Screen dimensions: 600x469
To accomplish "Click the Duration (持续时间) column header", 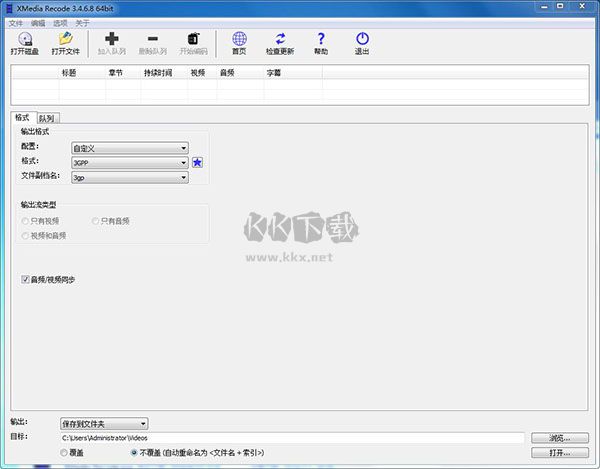I will coord(164,73).
